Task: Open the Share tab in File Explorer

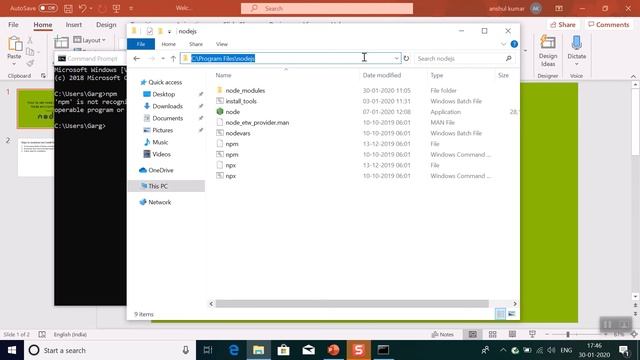Action: (x=196, y=44)
